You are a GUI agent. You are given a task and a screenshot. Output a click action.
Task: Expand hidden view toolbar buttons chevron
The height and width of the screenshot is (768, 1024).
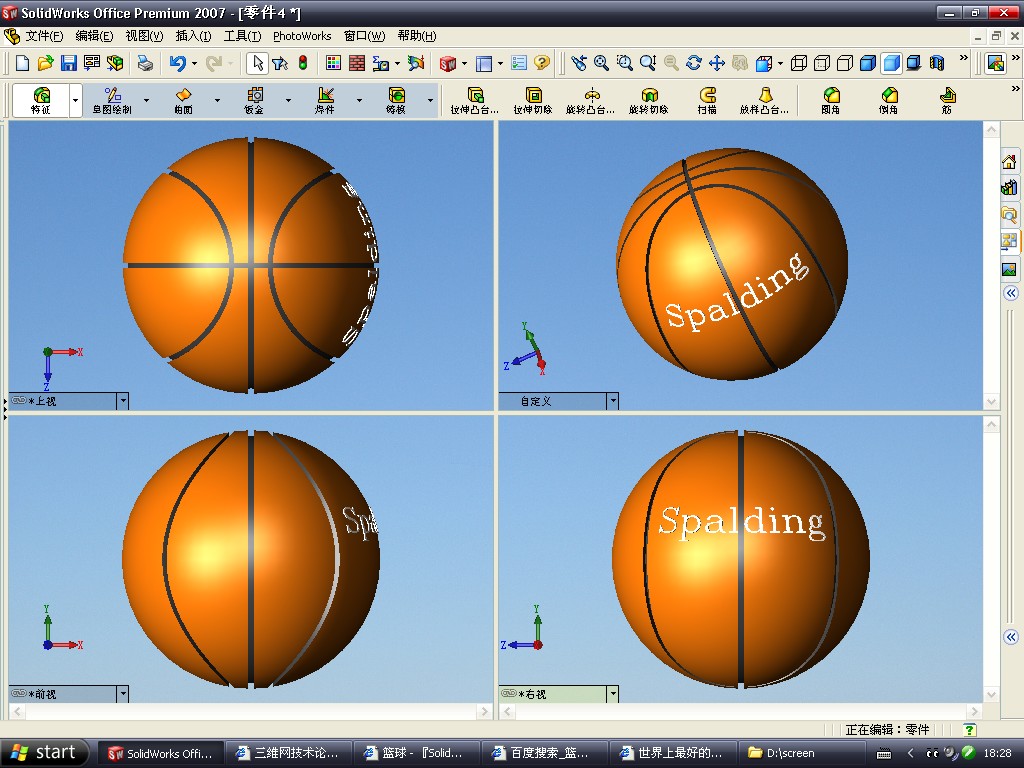964,58
